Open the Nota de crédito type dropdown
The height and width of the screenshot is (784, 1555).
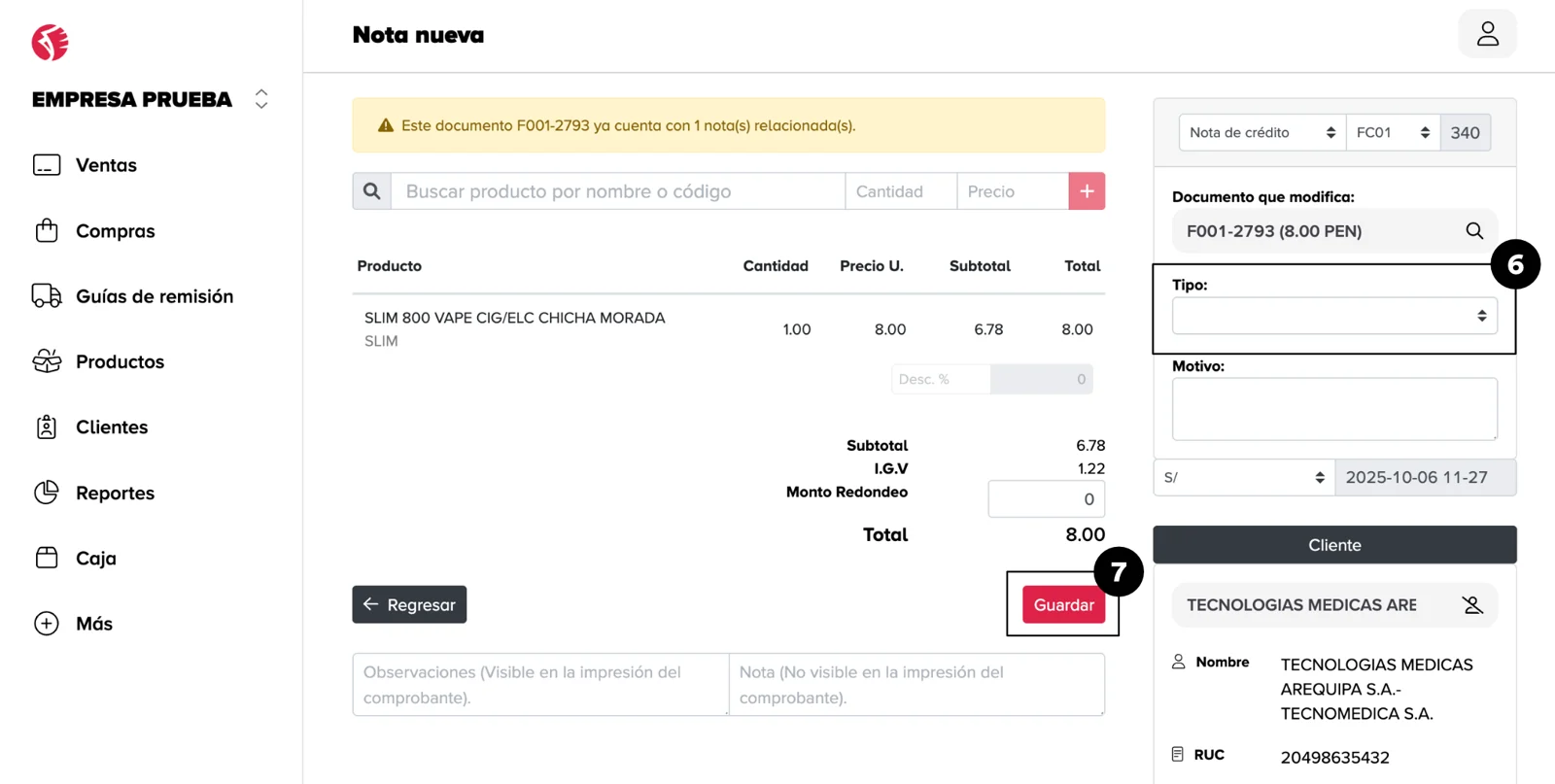pyautogui.click(x=1261, y=133)
